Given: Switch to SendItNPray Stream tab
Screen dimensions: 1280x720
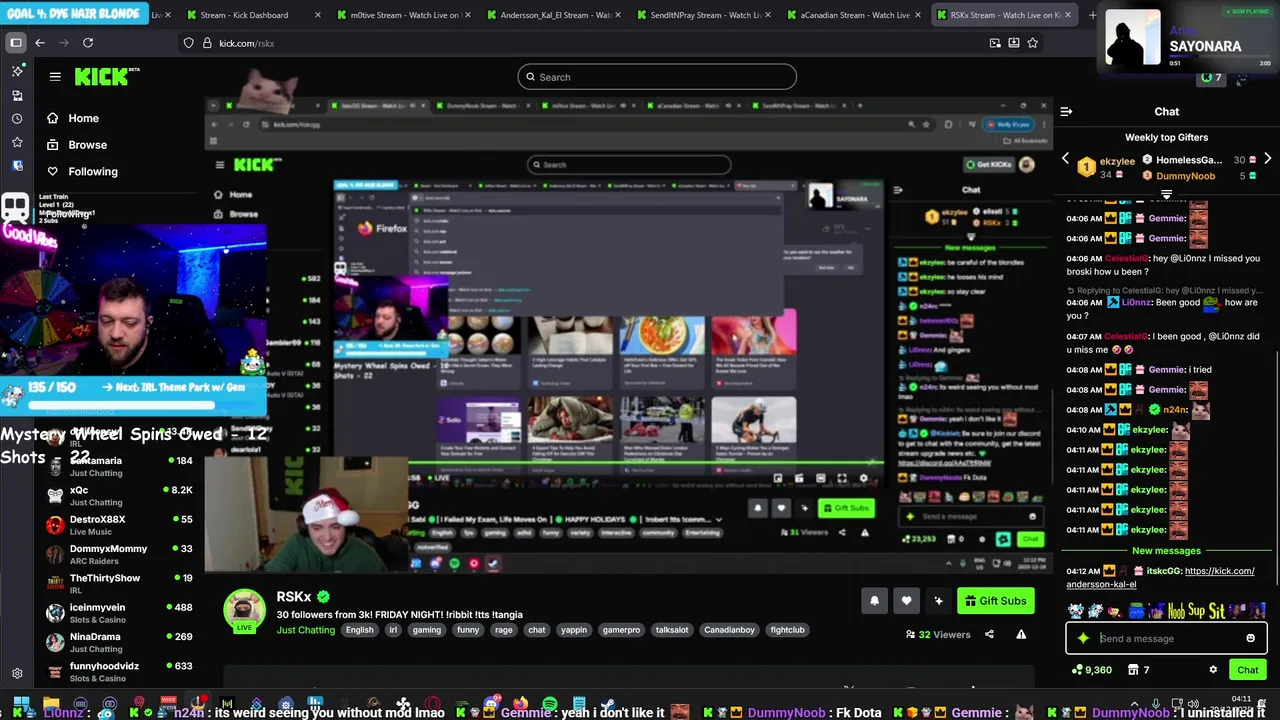Looking at the screenshot, I should click(x=703, y=15).
